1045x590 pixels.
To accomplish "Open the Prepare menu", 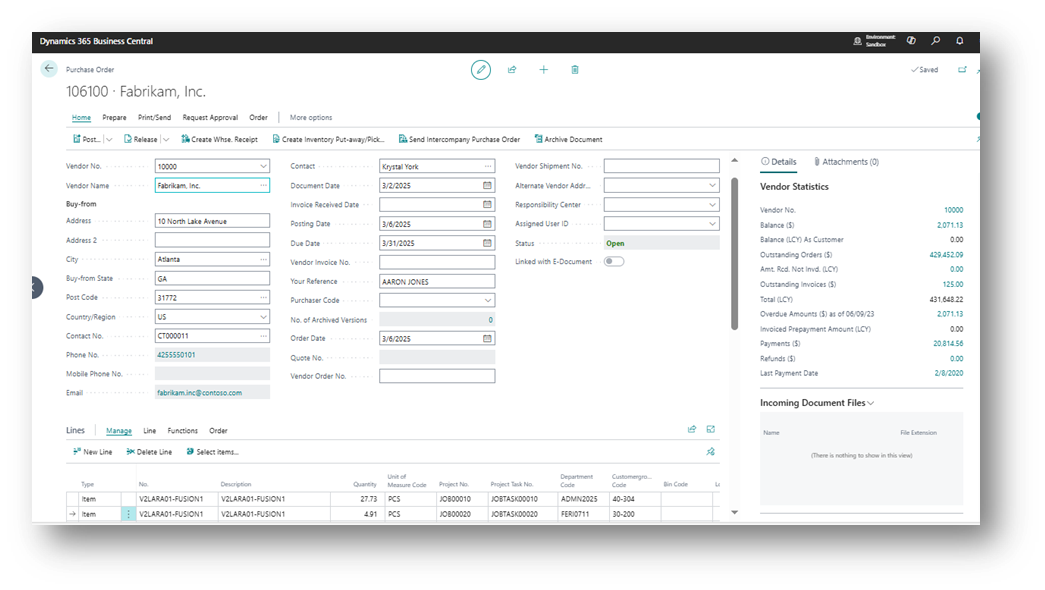I will 114,117.
